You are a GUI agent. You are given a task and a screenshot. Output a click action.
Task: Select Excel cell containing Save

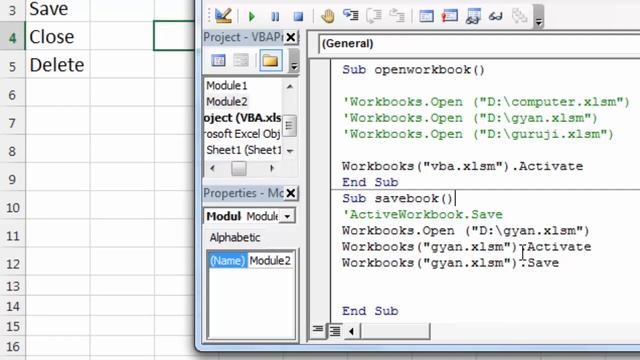58,10
